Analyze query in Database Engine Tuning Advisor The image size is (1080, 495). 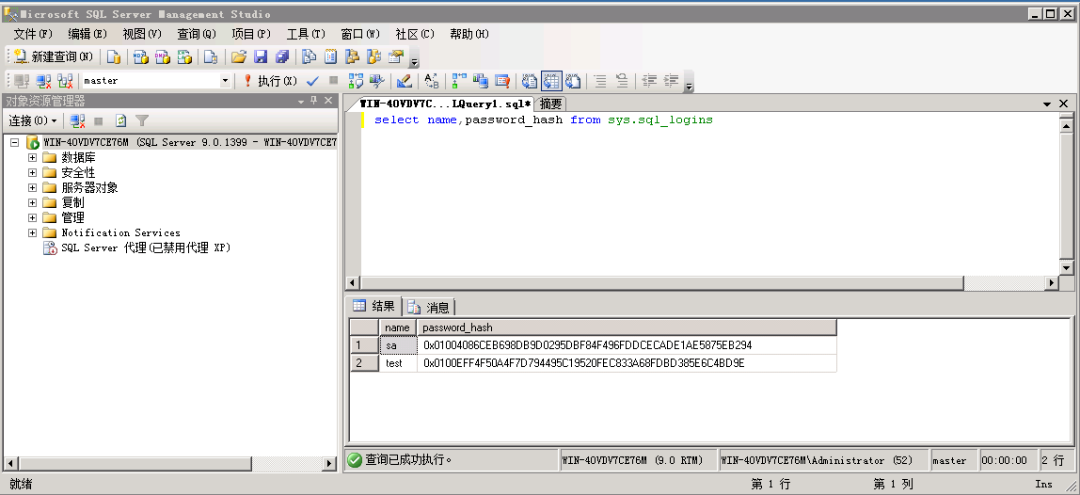tap(377, 81)
